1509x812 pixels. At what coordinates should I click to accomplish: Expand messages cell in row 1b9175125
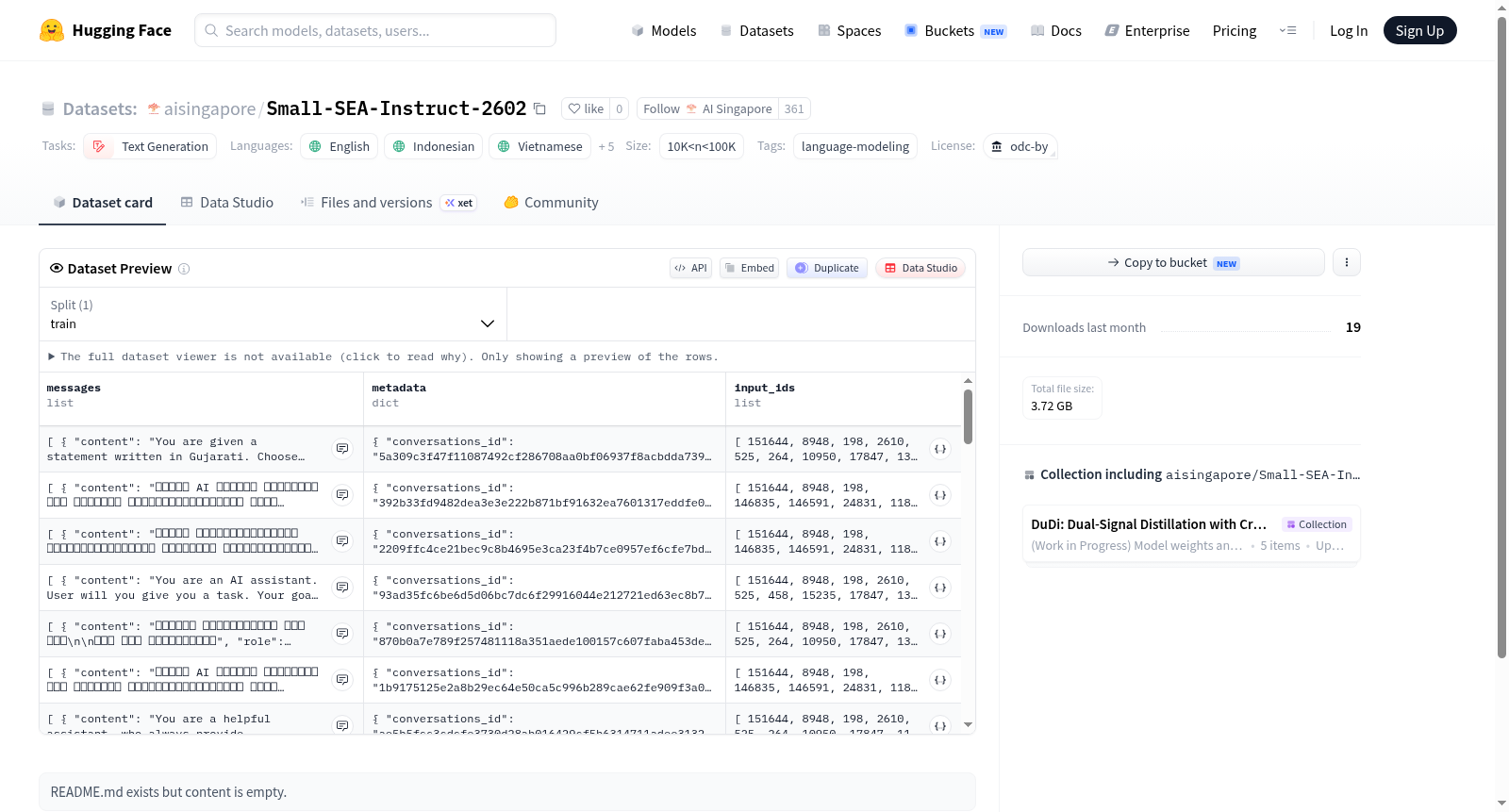pos(342,680)
